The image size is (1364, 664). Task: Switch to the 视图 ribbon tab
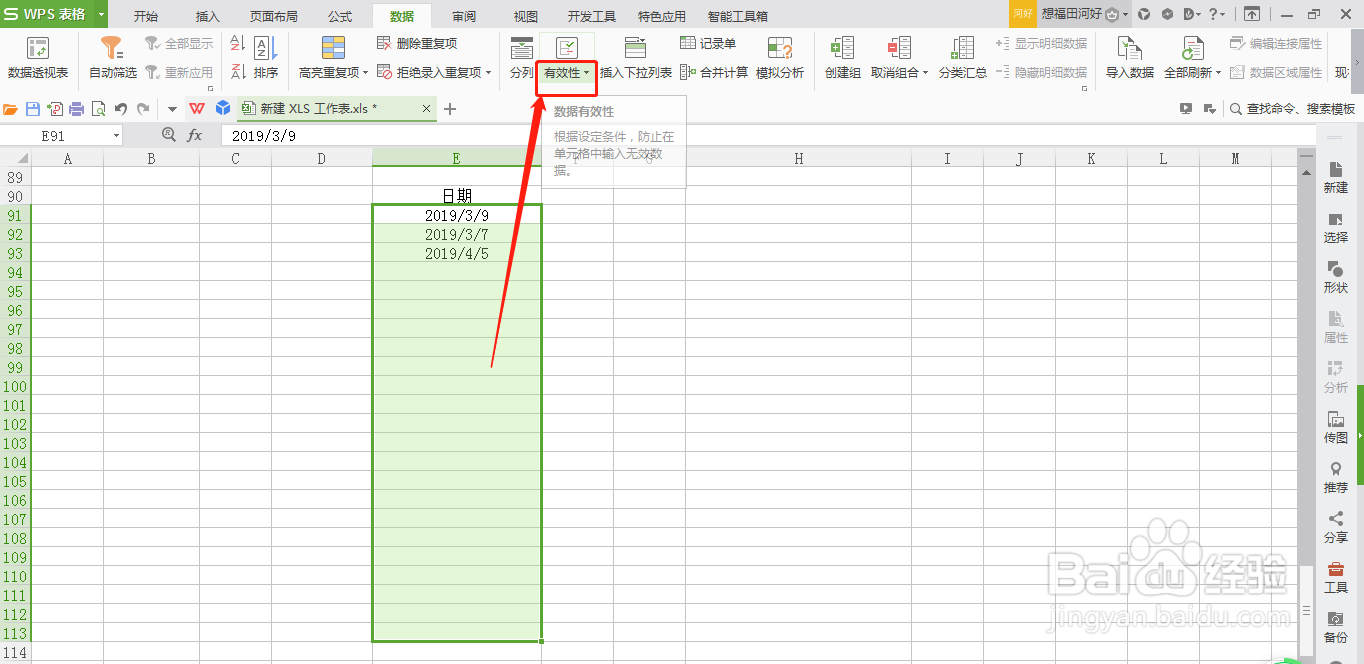click(525, 16)
